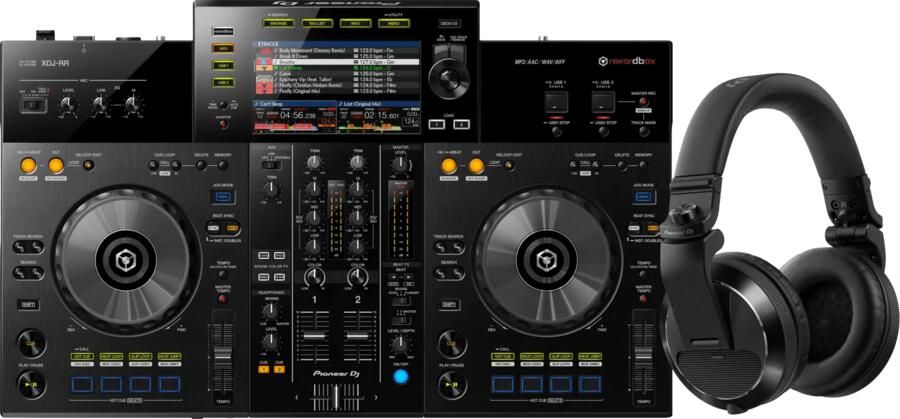Tap the left deck orange IN/4BEAT loop button
Viewport: 900px width, 419px height.
[x=28, y=165]
